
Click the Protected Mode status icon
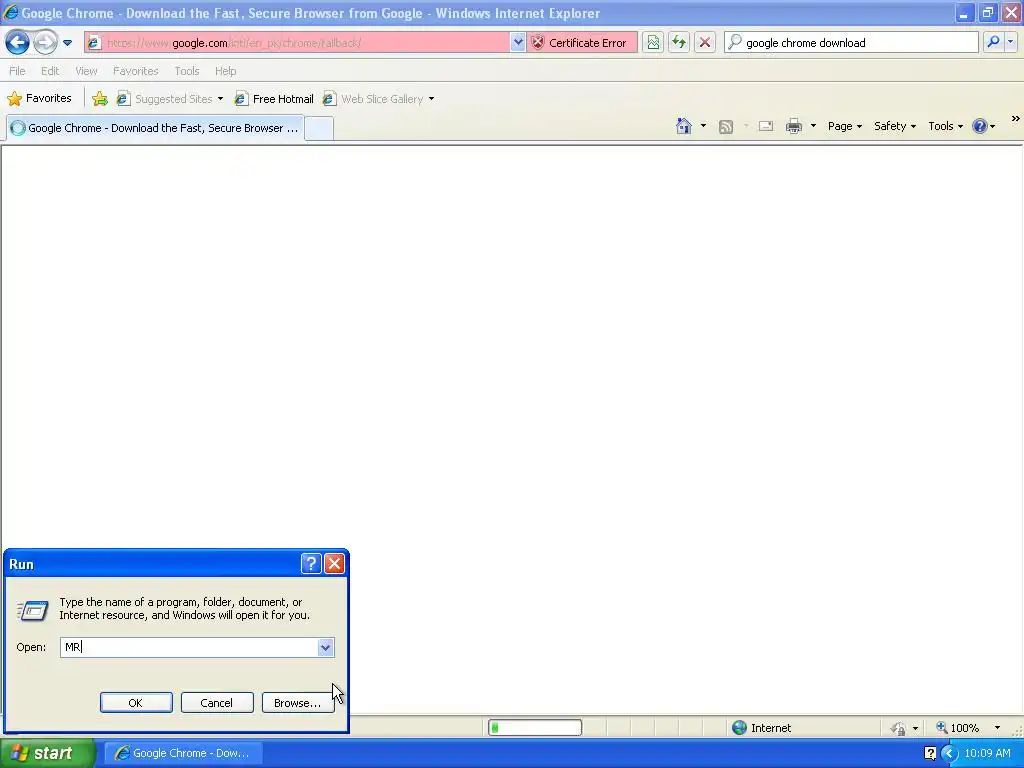[x=899, y=728]
